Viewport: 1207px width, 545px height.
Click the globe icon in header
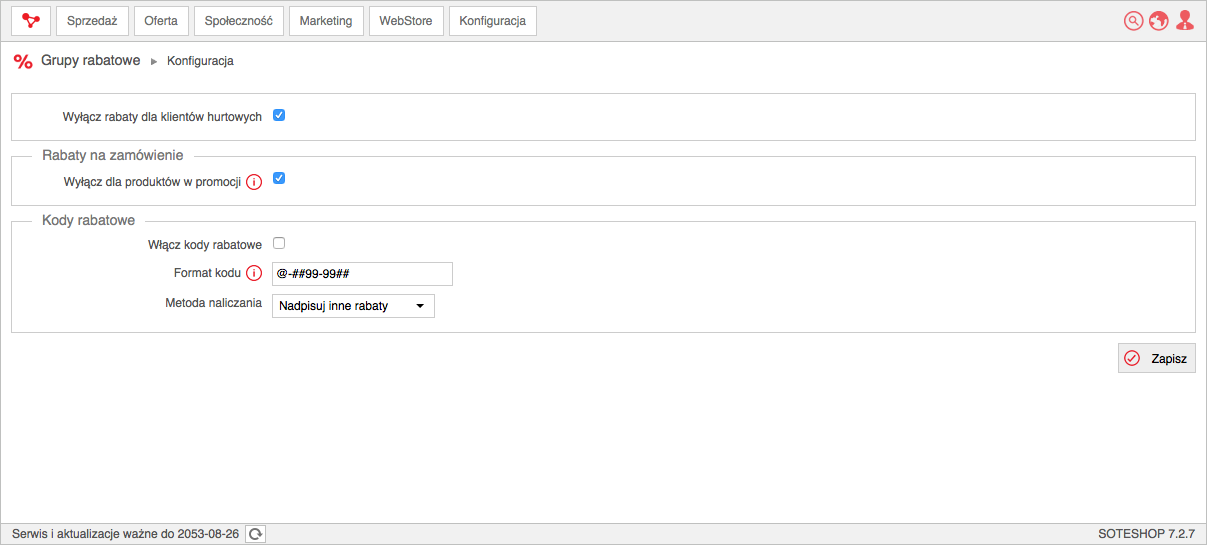[x=1159, y=21]
